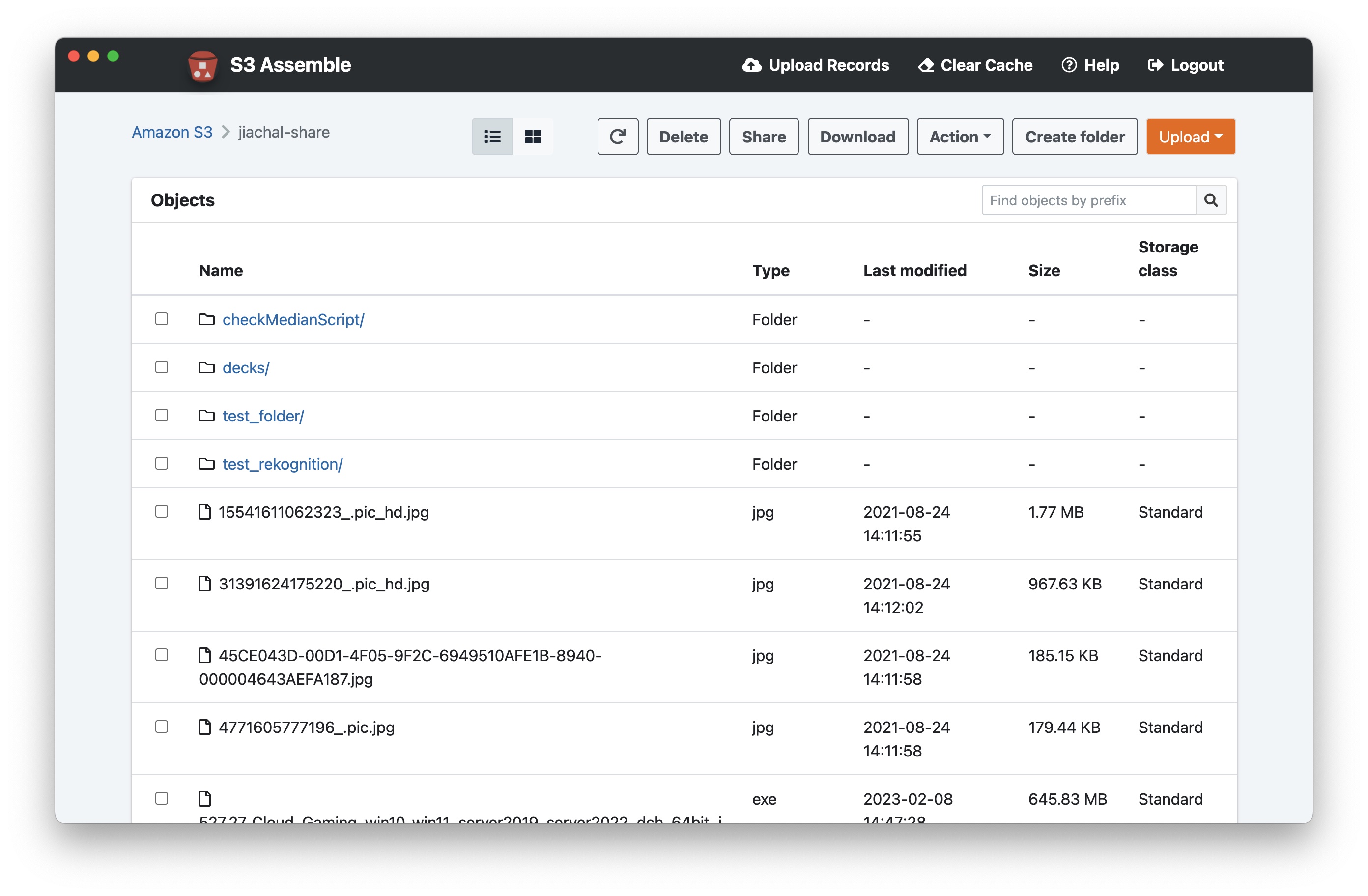The image size is (1368, 896).
Task: Switch to grid view icon
Action: pyautogui.click(x=533, y=137)
